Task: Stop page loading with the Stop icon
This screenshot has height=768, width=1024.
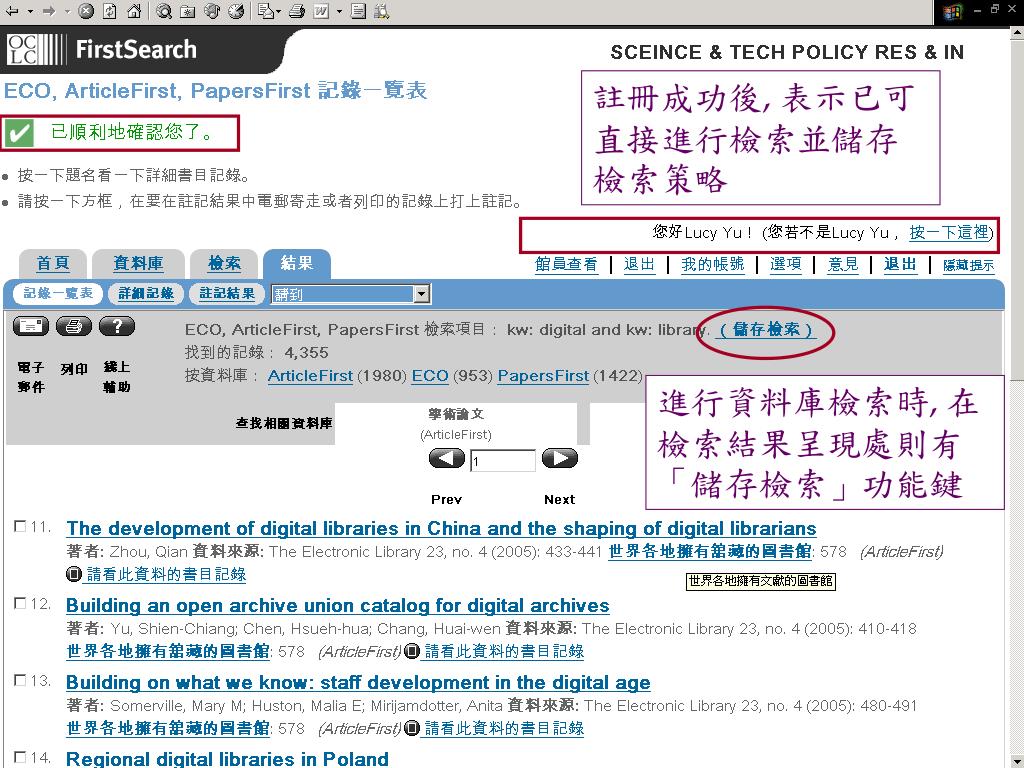Action: pos(86,11)
